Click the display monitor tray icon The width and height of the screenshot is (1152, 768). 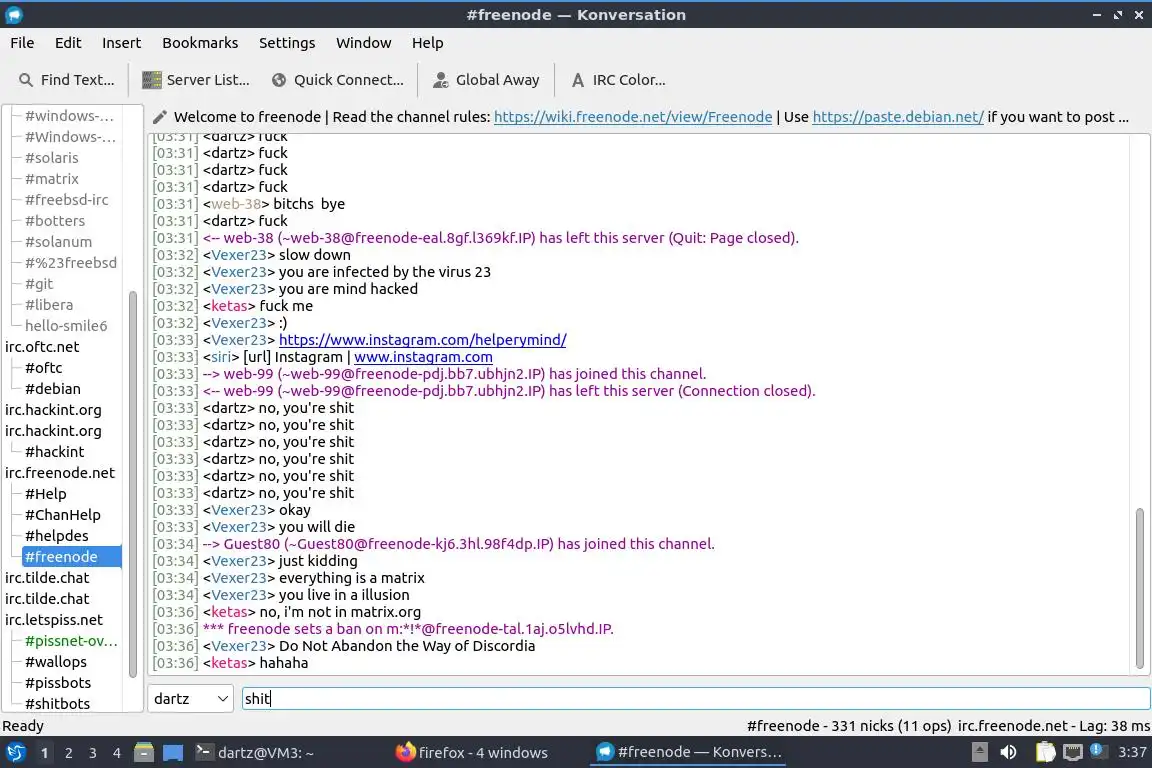[1073, 752]
